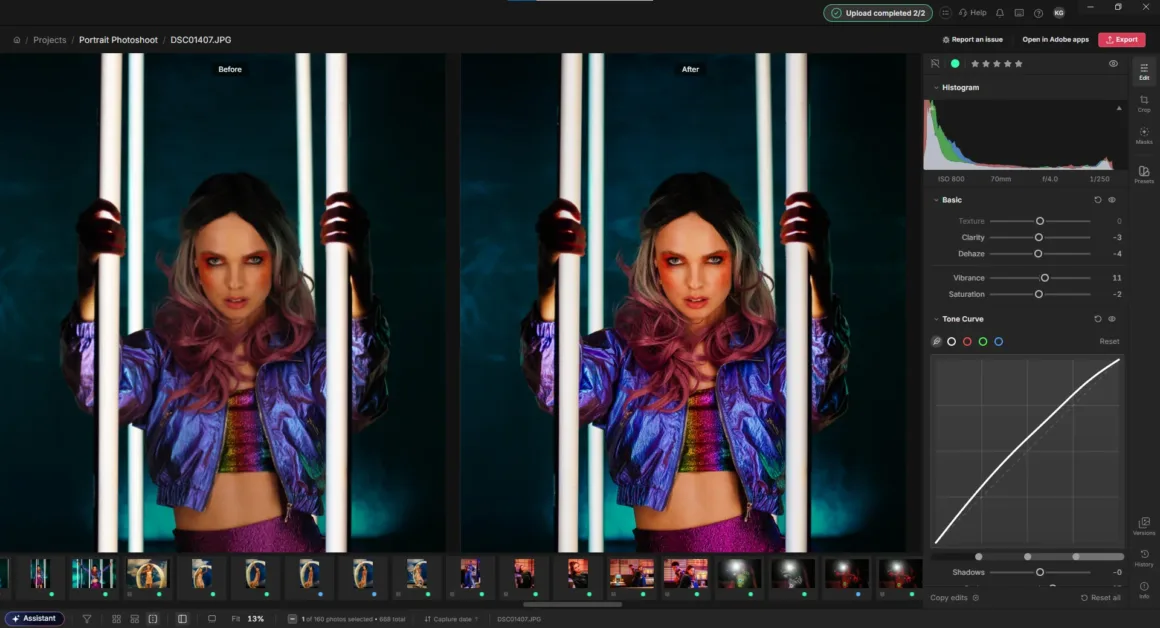Click the Export button
Viewport: 1160px width, 628px height.
point(1122,40)
